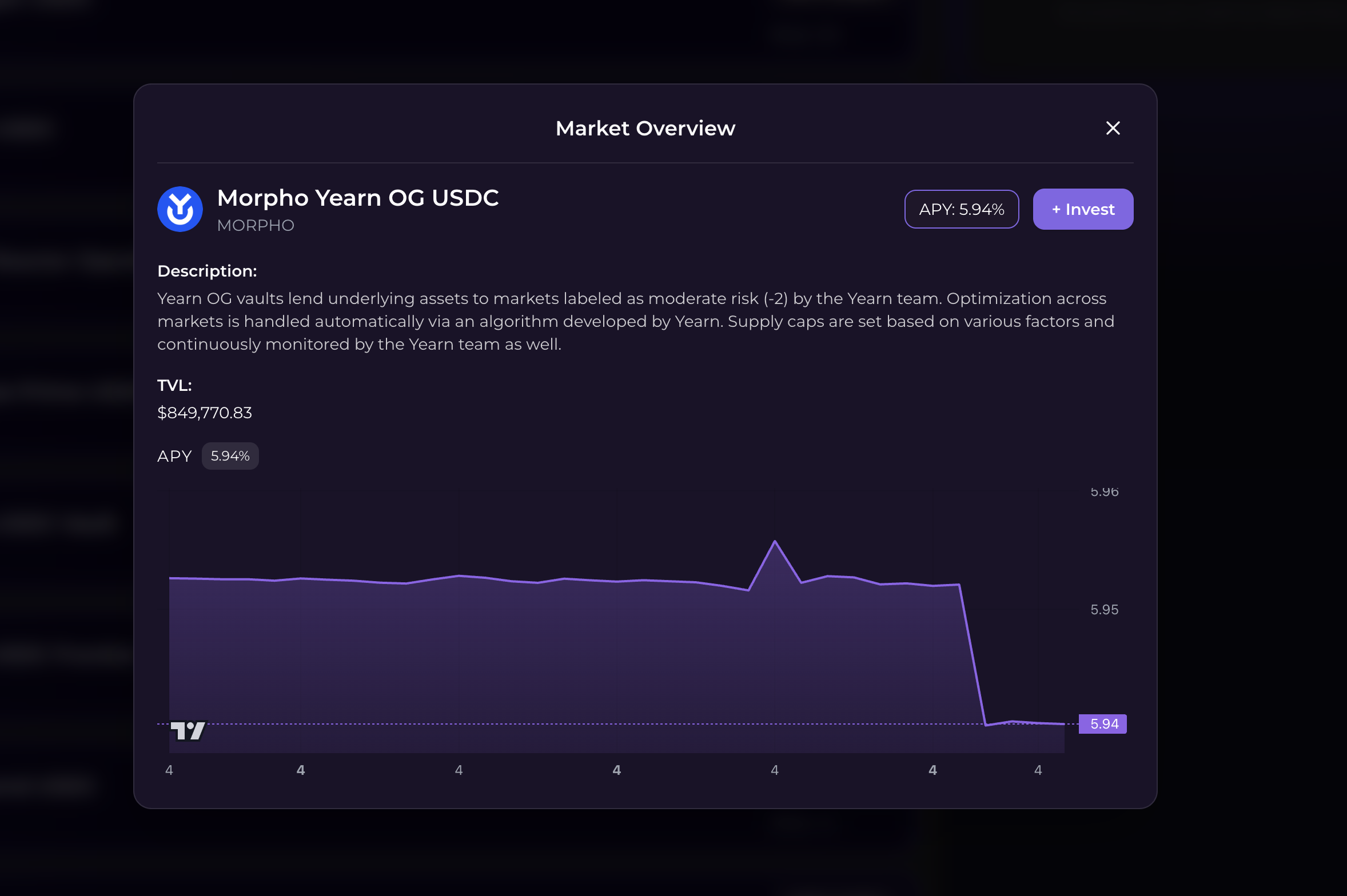The width and height of the screenshot is (1347, 896).
Task: Click the Morpho Yearn vault logo icon
Action: coord(180,209)
